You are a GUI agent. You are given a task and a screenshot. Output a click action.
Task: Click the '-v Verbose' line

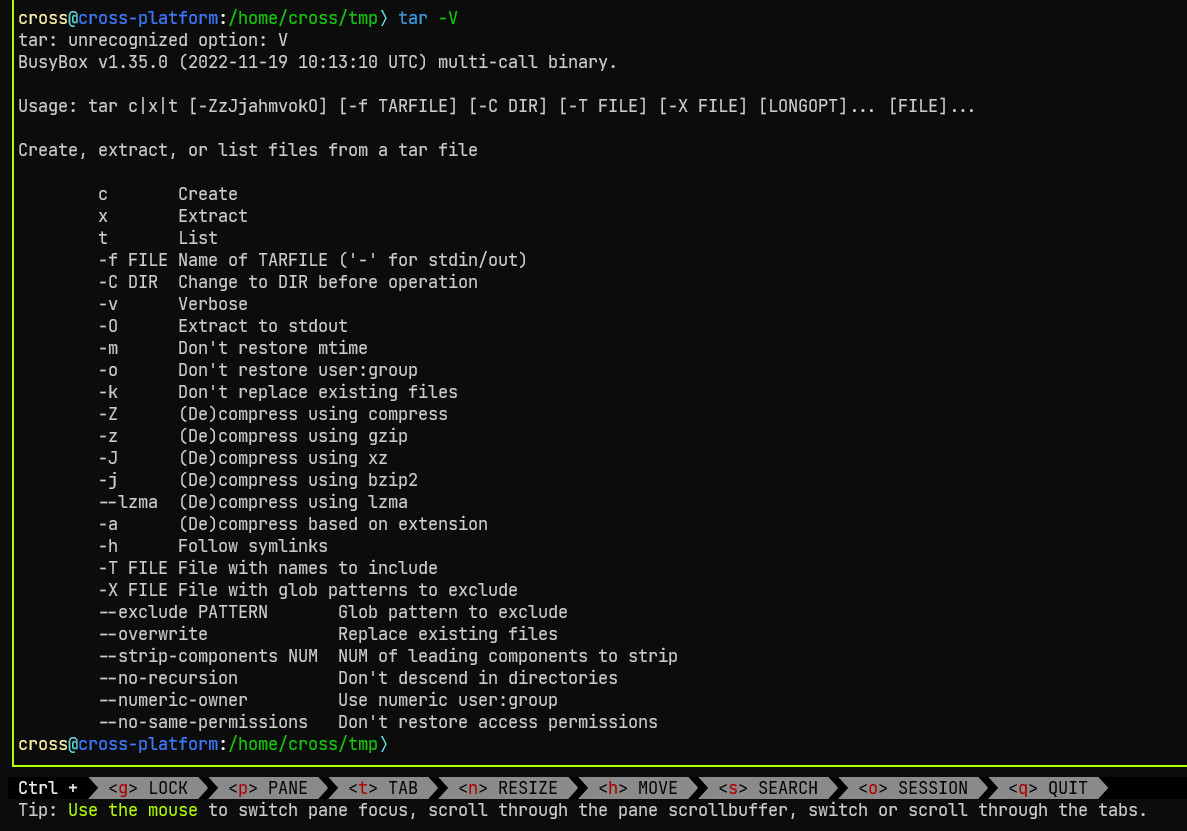tap(173, 303)
